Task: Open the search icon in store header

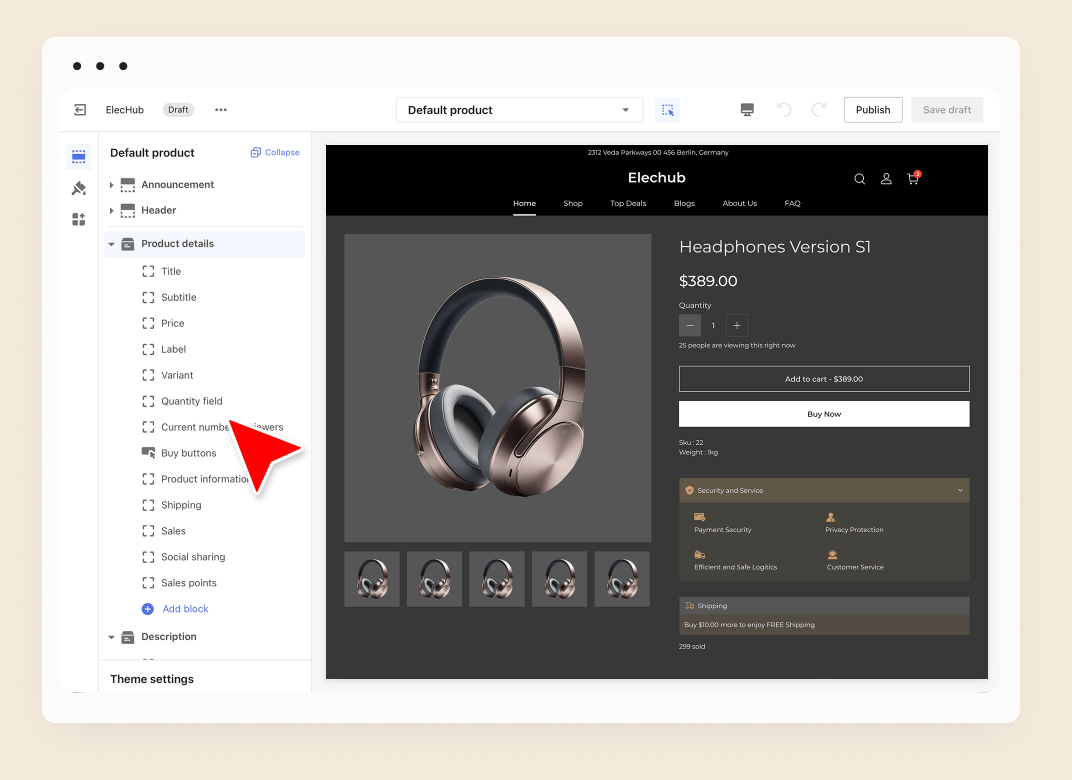Action: (859, 178)
